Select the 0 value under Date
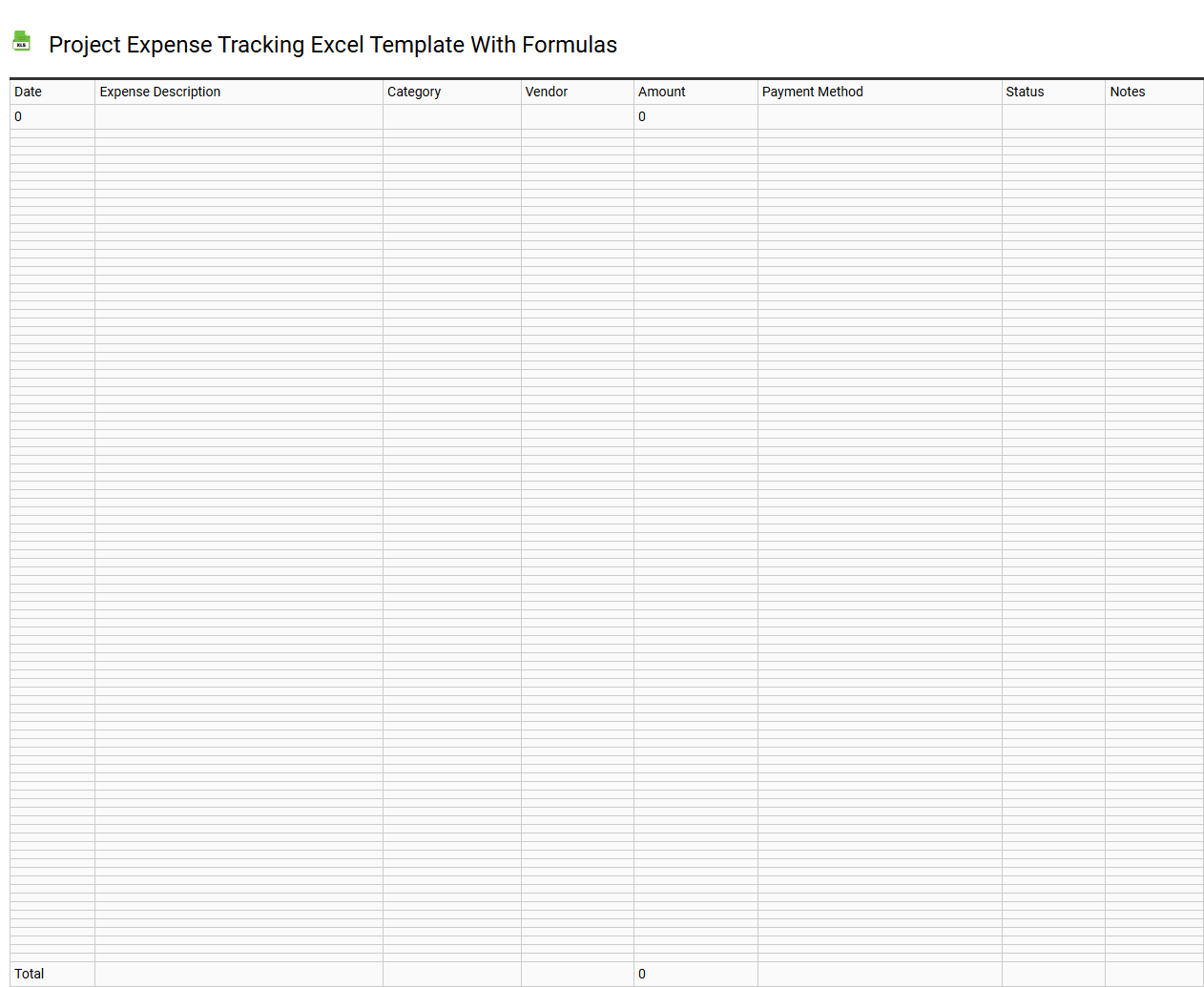 point(52,116)
